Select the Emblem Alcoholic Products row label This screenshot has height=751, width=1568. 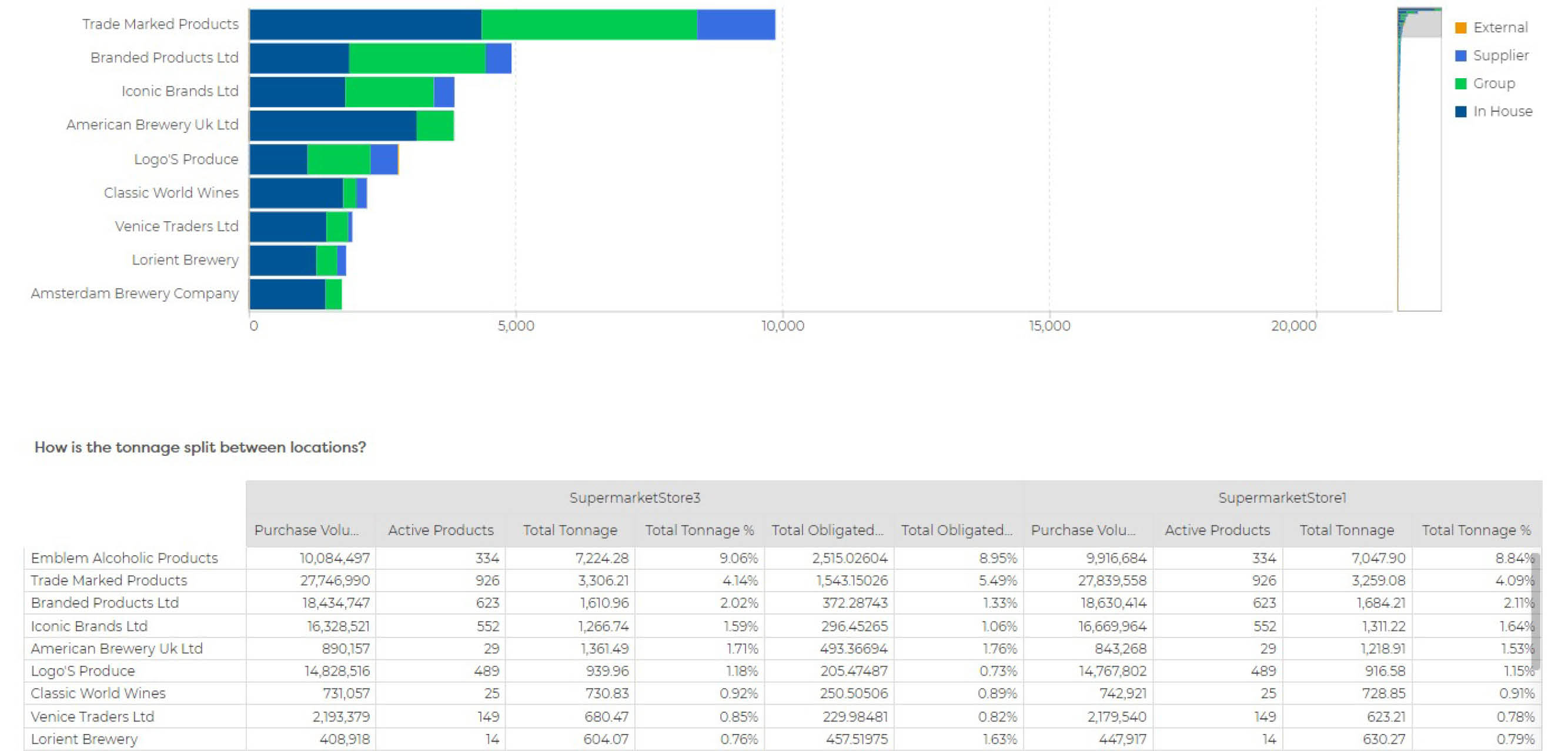coord(124,558)
